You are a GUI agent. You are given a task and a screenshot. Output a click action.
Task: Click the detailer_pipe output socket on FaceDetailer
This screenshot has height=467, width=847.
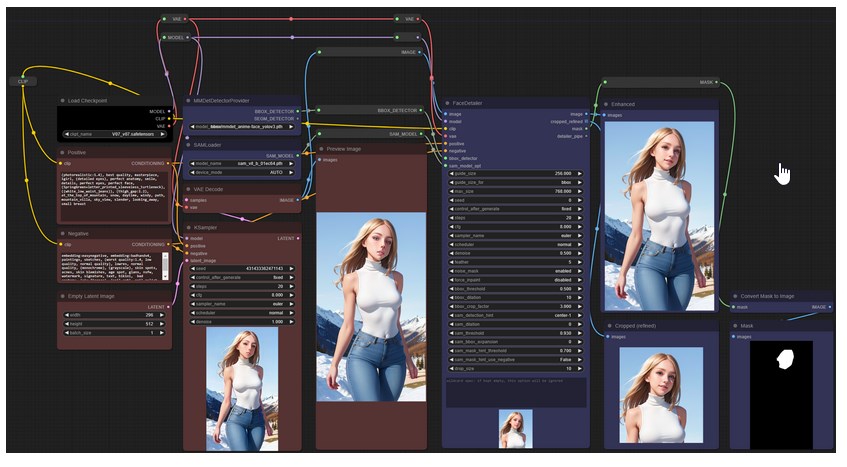click(587, 137)
